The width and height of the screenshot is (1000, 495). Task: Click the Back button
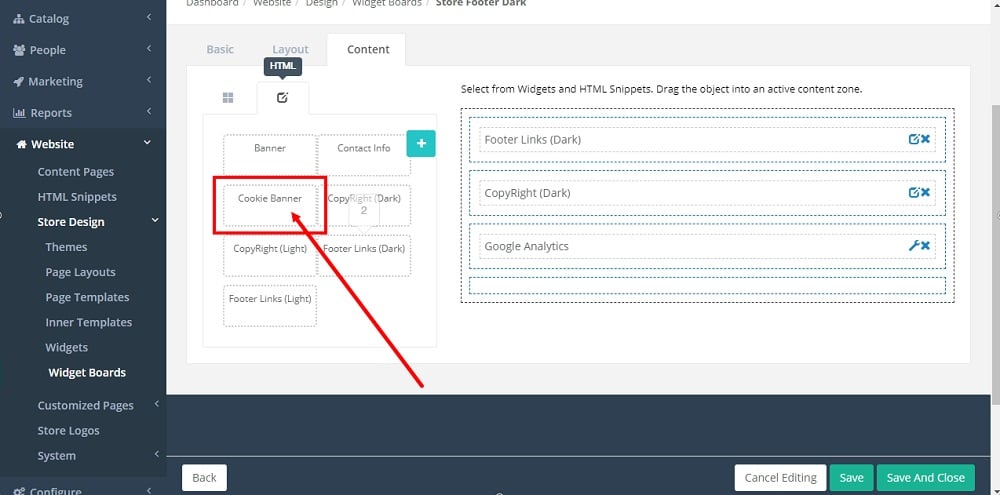204,478
